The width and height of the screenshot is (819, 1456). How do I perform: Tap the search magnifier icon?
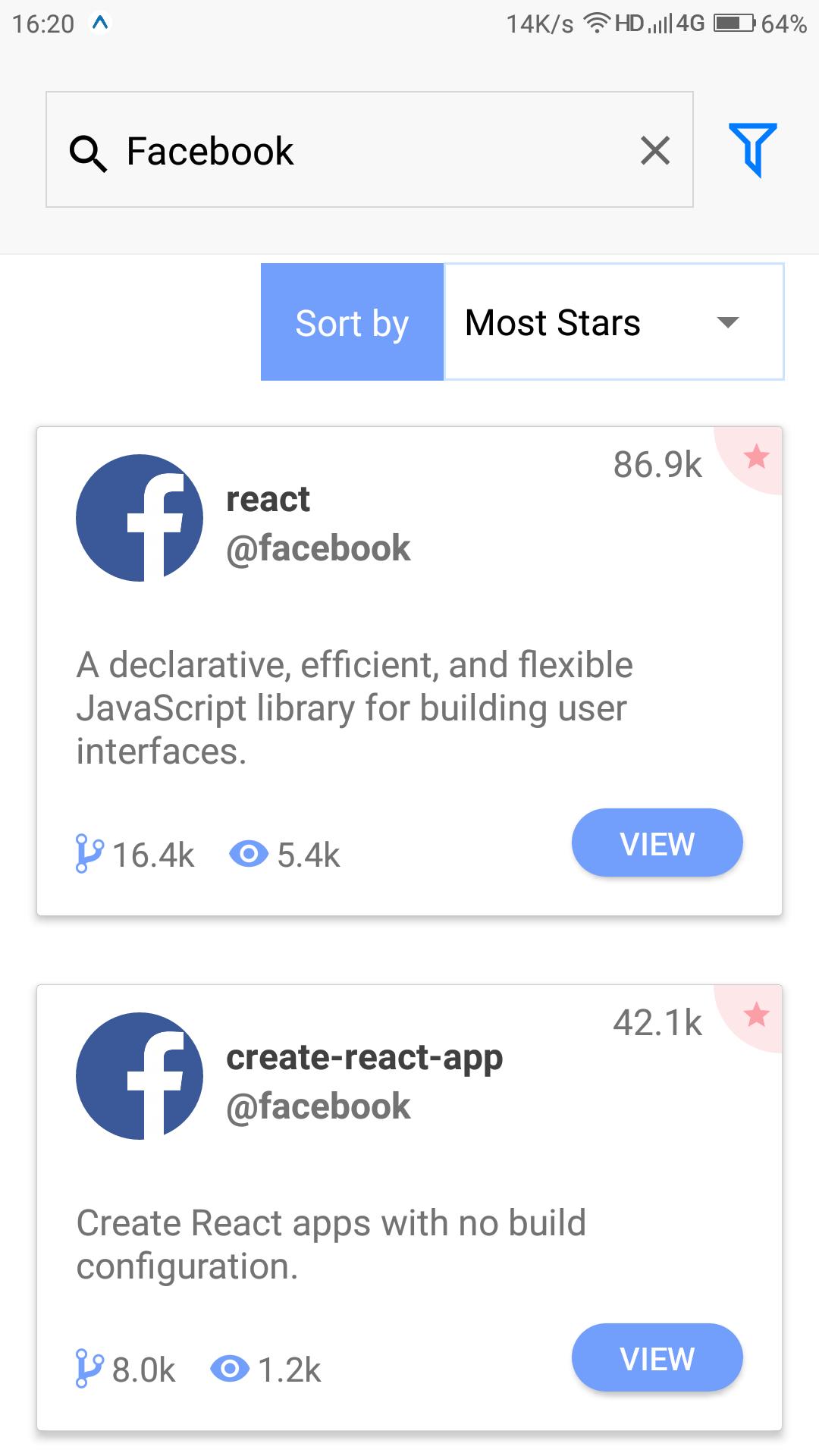tap(88, 152)
